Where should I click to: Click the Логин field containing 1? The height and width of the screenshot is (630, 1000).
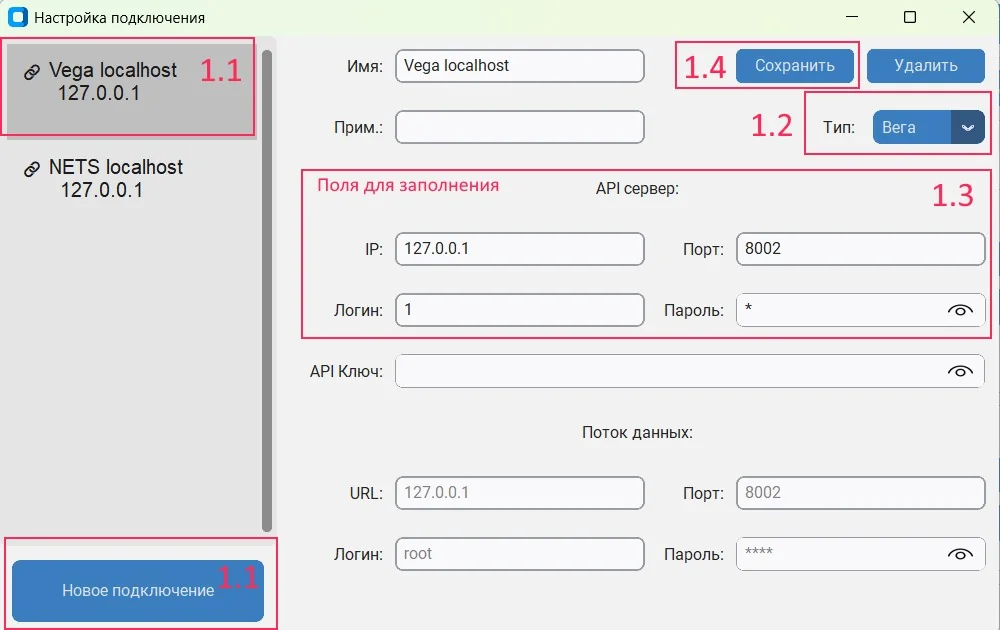click(519, 310)
